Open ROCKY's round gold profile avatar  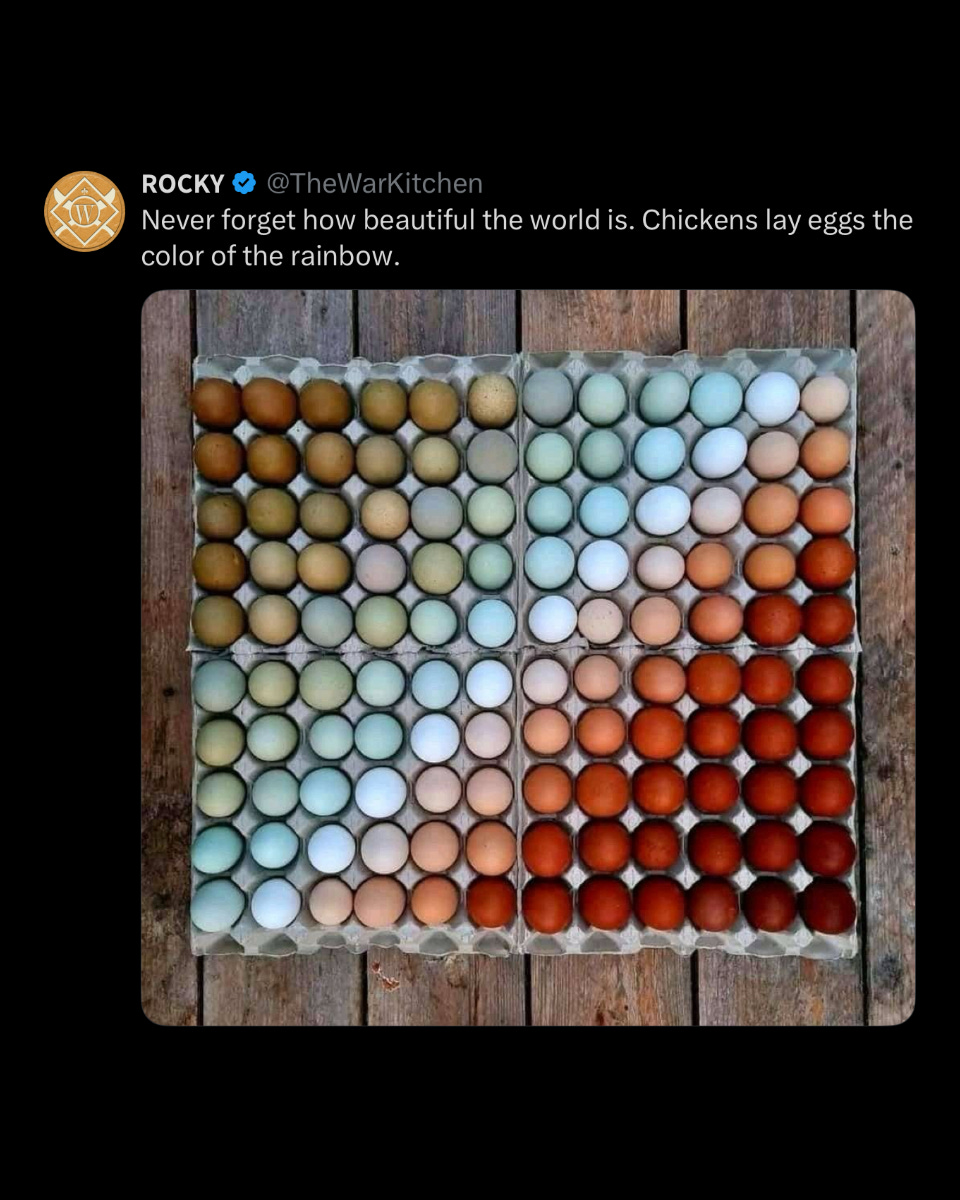point(84,211)
